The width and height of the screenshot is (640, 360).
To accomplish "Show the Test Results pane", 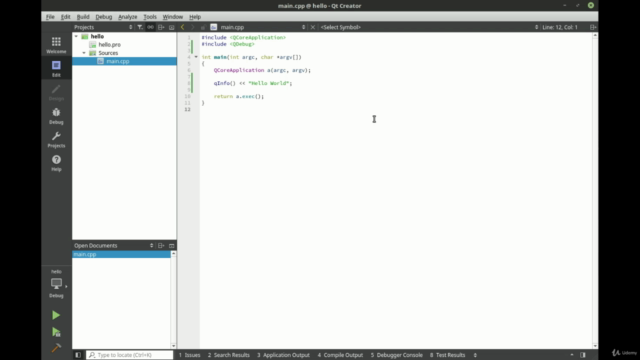I will (447, 355).
